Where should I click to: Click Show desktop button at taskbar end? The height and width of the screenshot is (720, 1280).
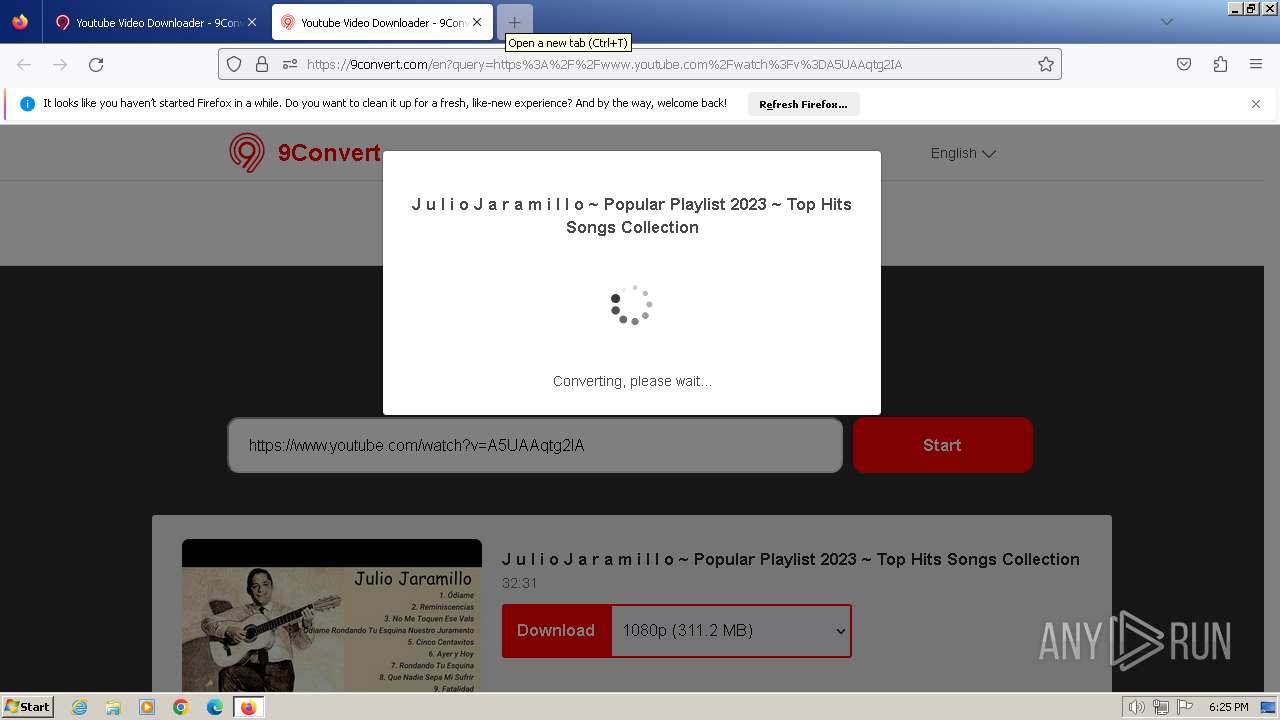click(x=1269, y=707)
